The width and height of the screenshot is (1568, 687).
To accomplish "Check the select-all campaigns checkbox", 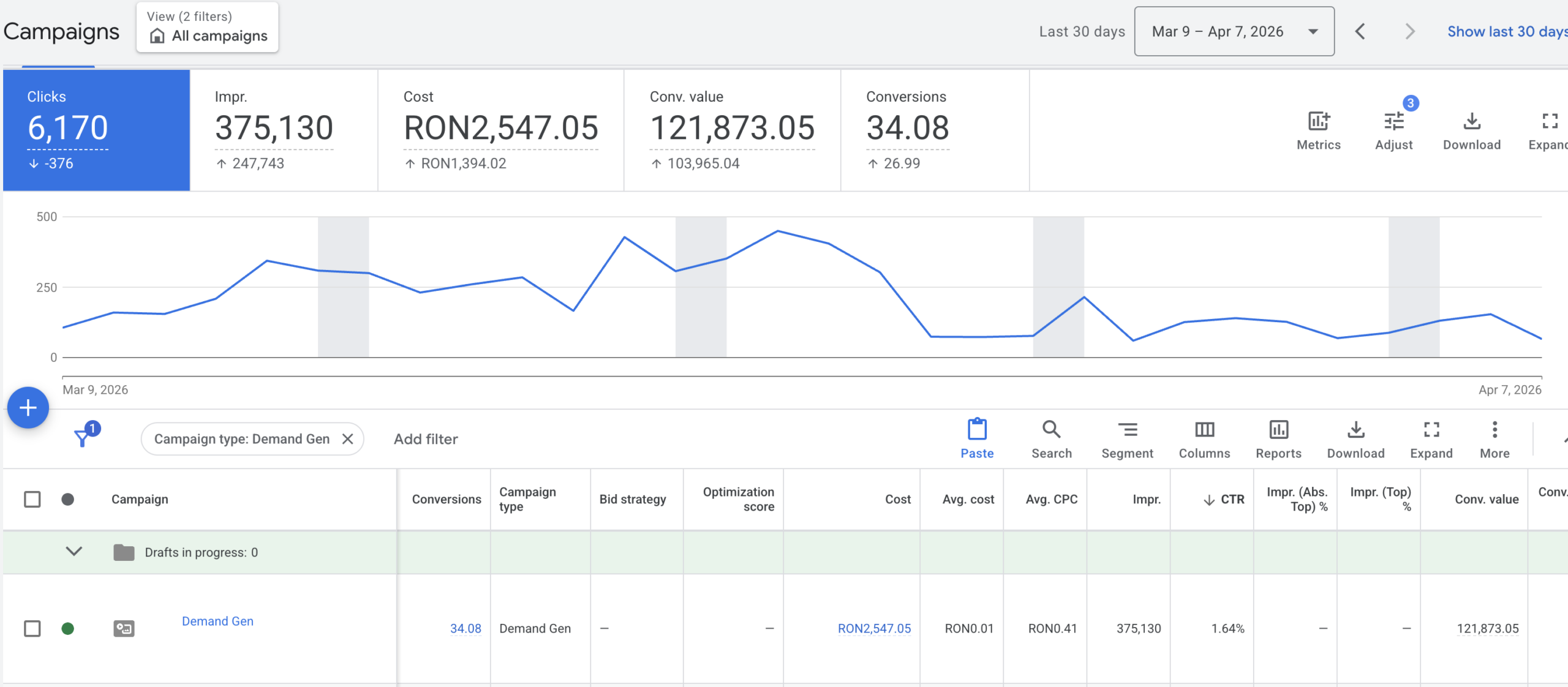I will (32, 499).
